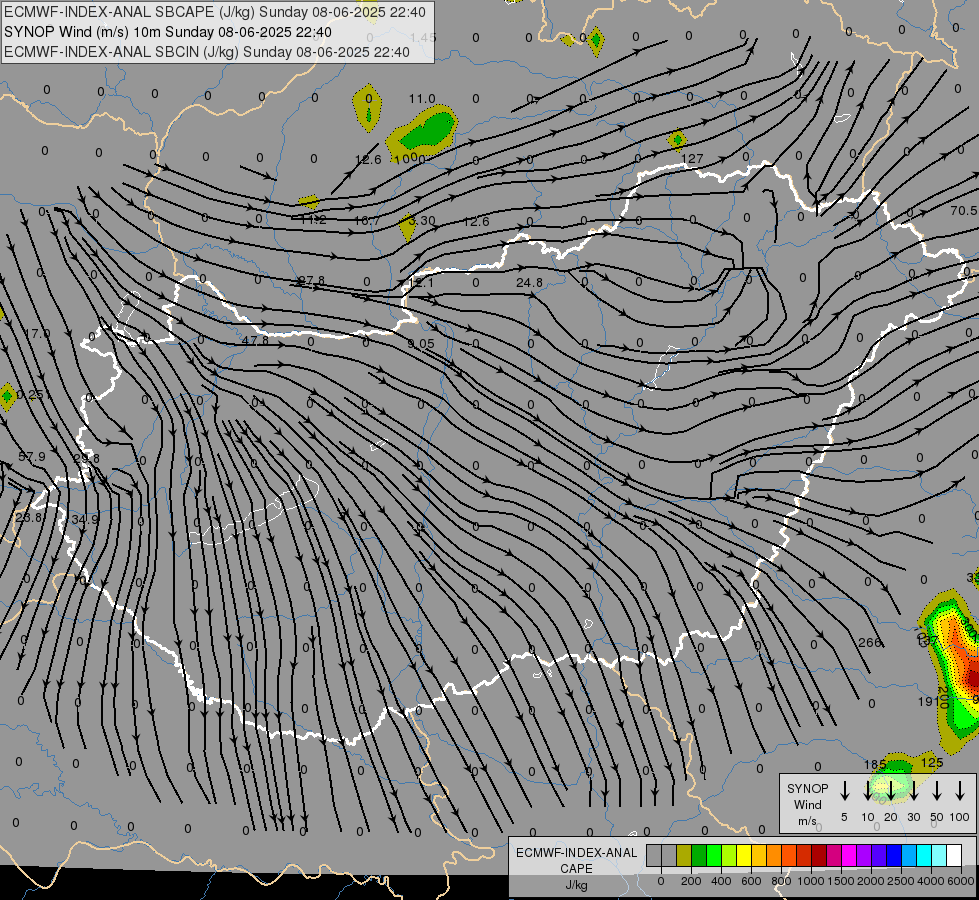
Task: Click the 16.7 value label
Action: 367,220
